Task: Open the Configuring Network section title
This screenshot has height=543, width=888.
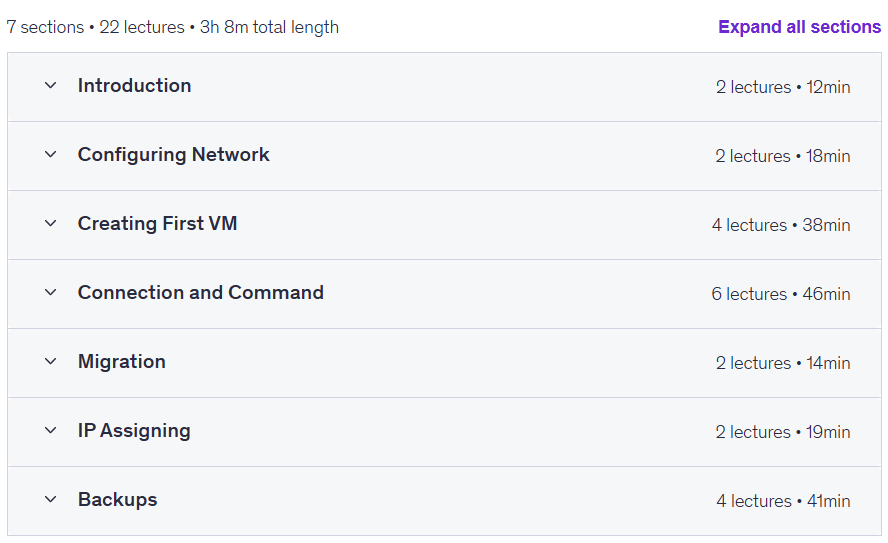Action: (173, 155)
